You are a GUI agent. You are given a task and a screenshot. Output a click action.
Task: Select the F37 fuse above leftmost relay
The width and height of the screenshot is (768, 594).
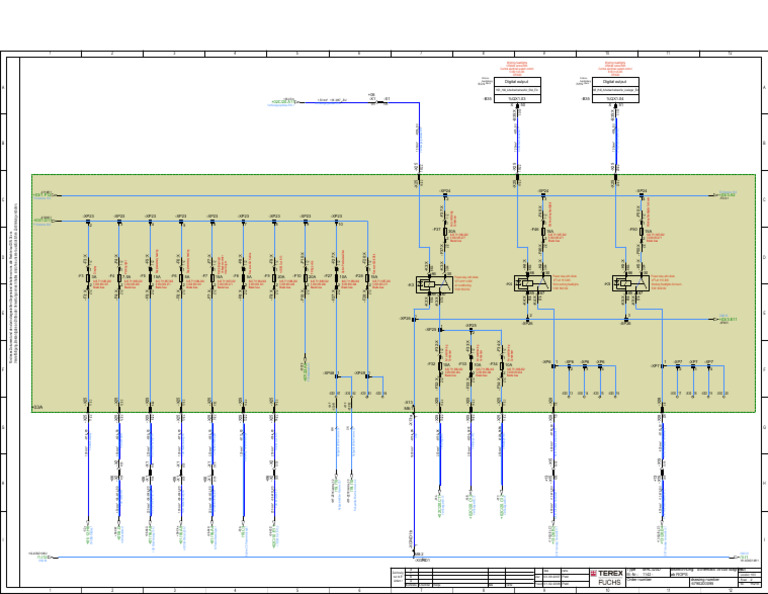[x=445, y=231]
